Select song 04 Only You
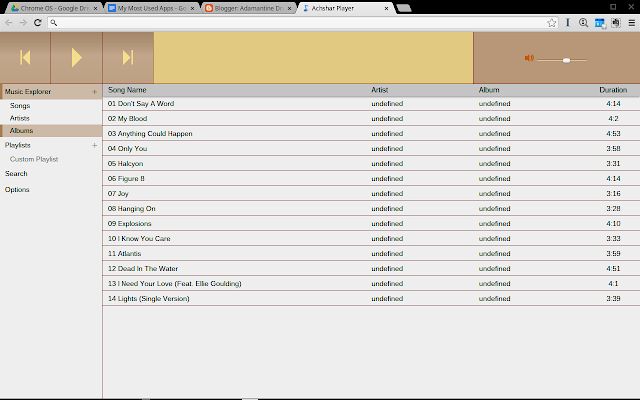The width and height of the screenshot is (640, 400). point(371,149)
